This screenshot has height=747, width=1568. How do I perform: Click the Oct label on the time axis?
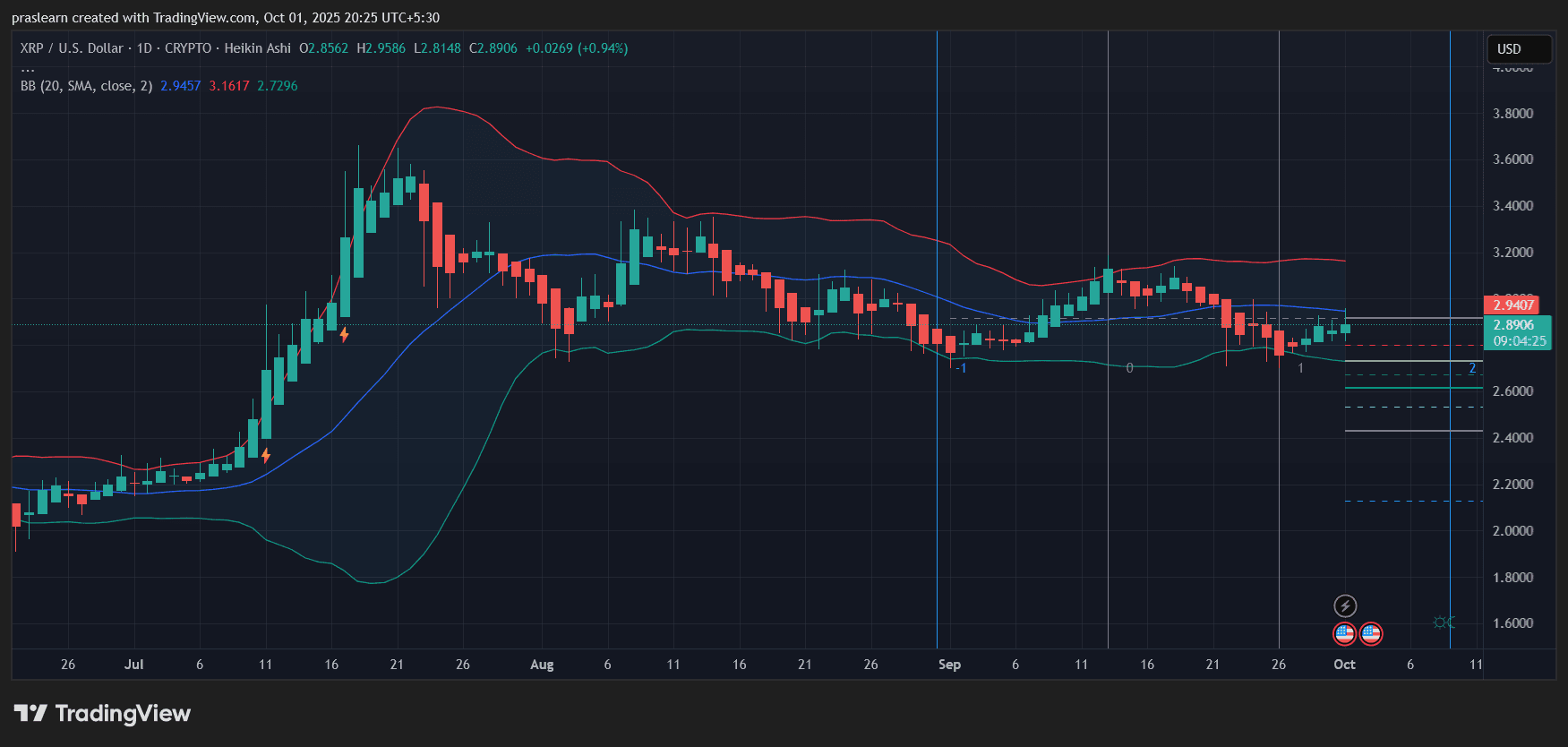1344,665
